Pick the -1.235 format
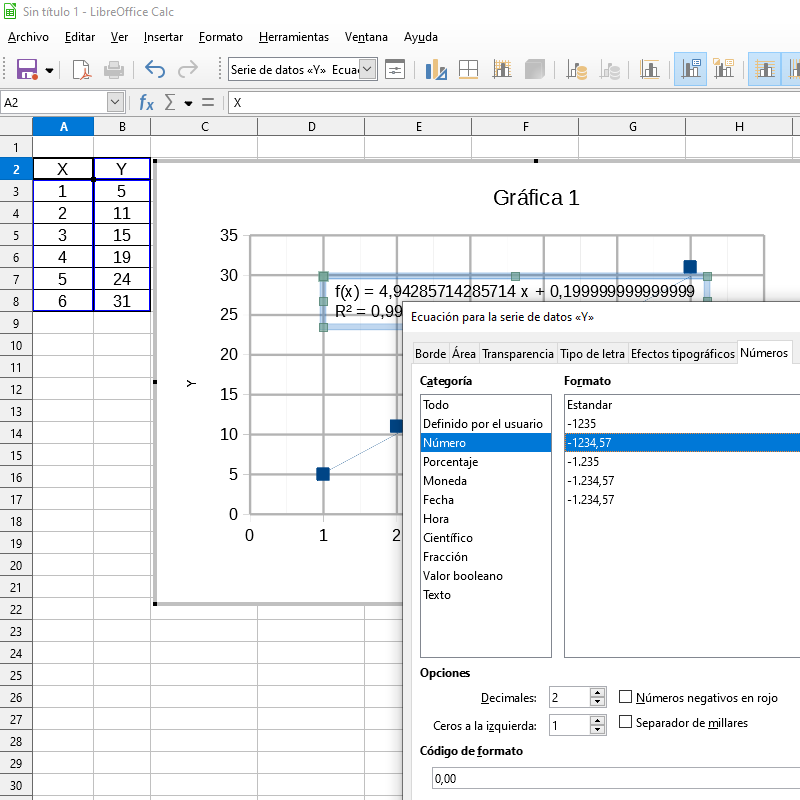Screen dimensions: 800x800 [683, 462]
